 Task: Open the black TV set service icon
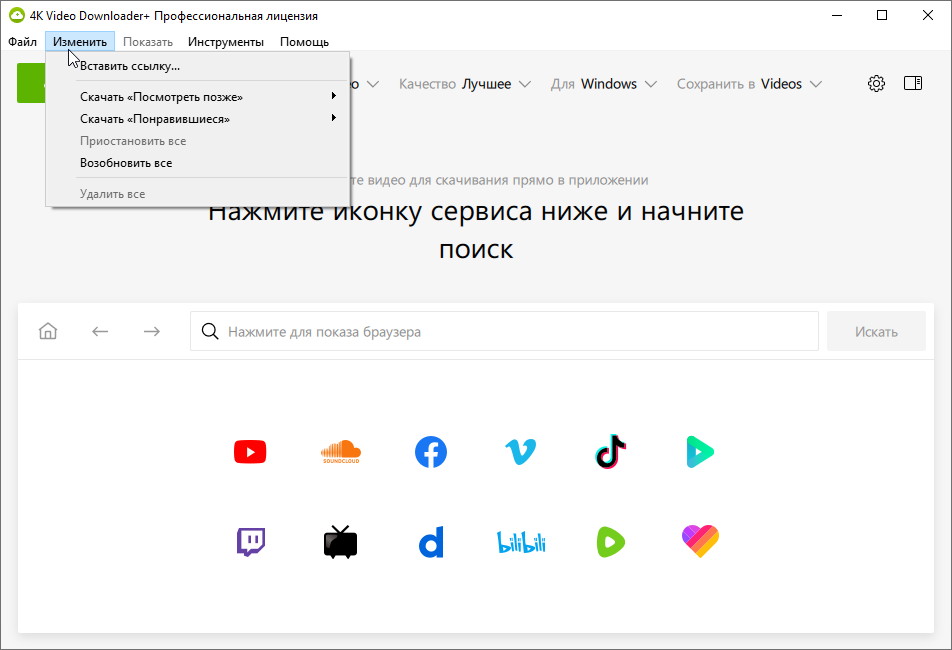coord(341,542)
